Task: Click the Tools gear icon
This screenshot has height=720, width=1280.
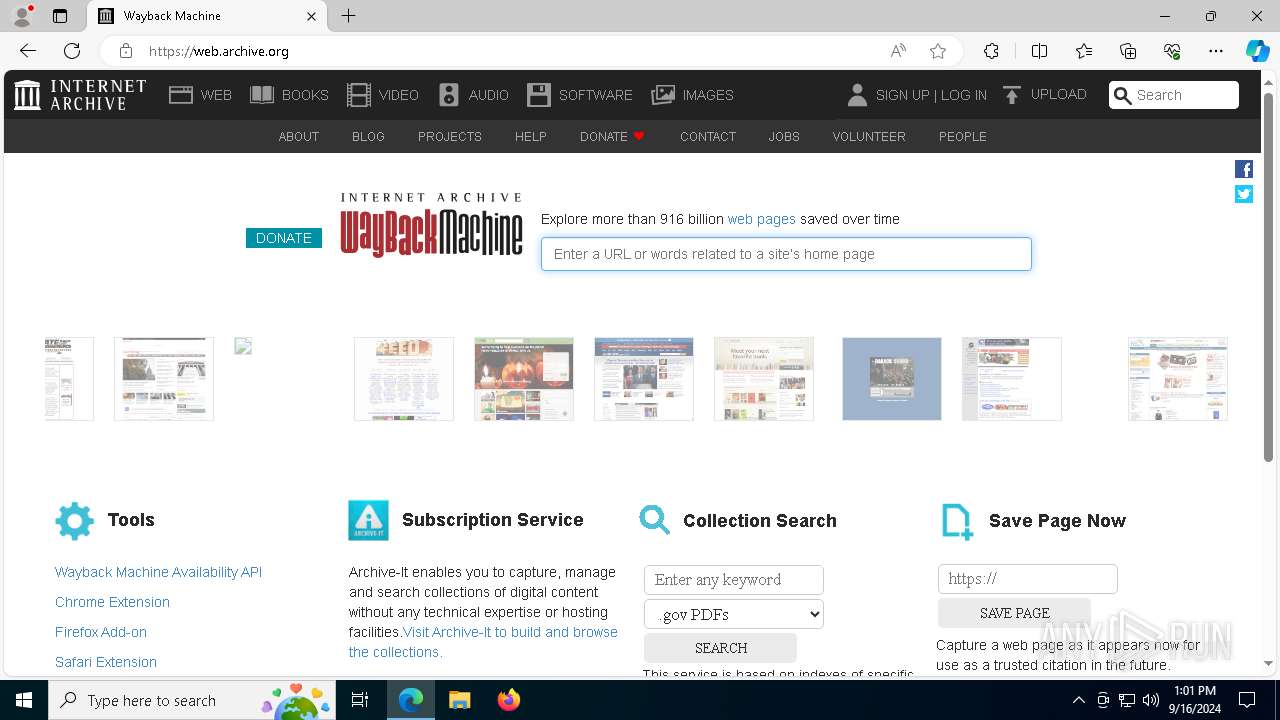Action: 74,521
